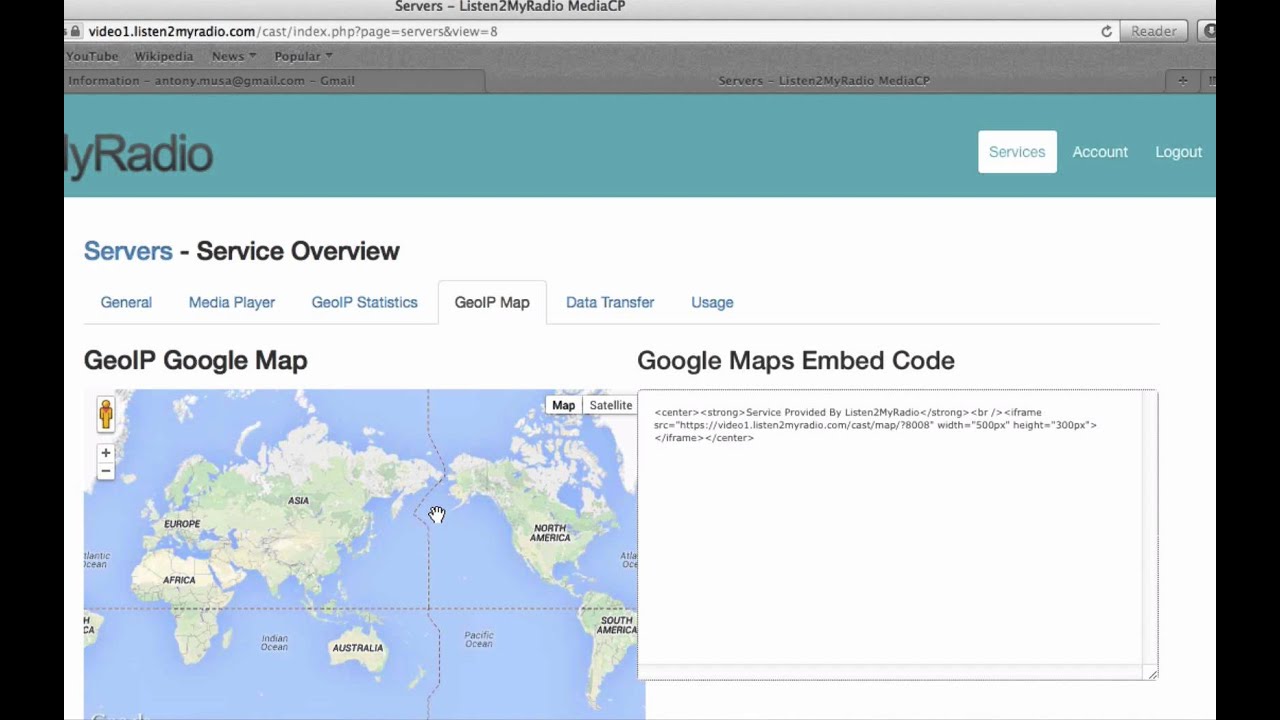
Task: Switch to the Media Player tab
Action: [x=232, y=302]
